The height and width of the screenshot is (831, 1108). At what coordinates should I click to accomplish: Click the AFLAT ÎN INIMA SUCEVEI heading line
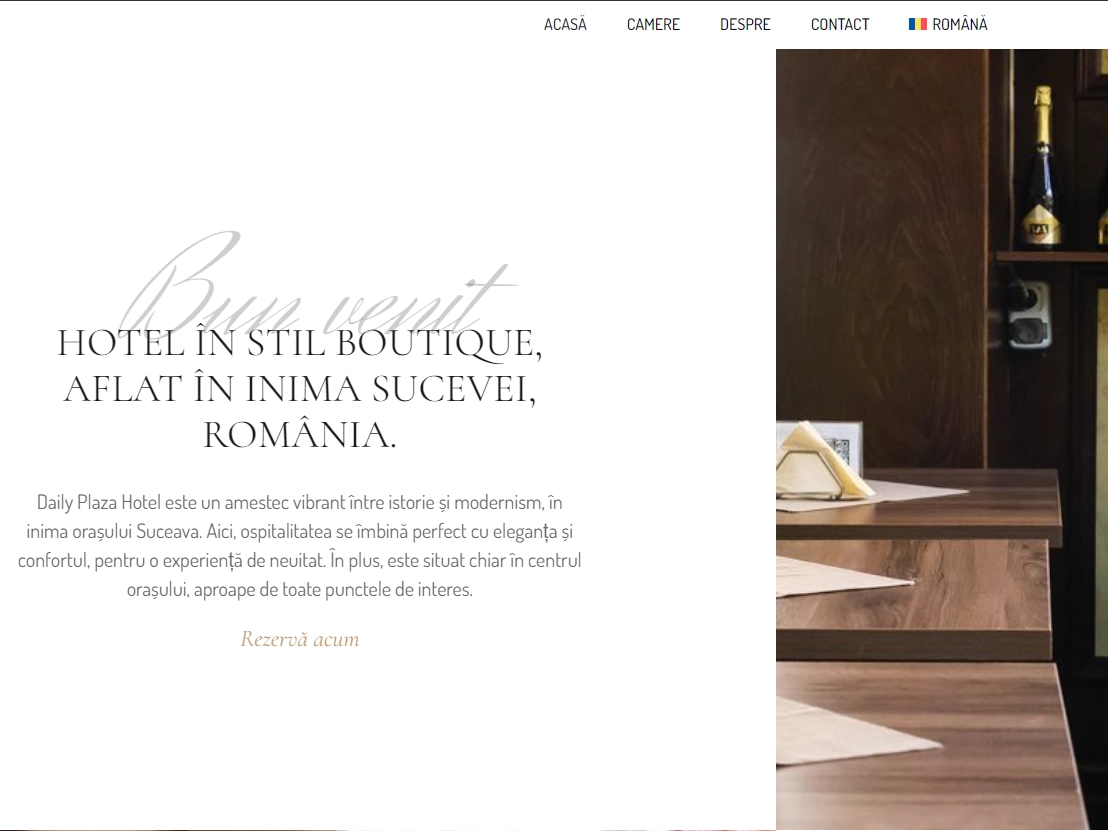(300, 389)
